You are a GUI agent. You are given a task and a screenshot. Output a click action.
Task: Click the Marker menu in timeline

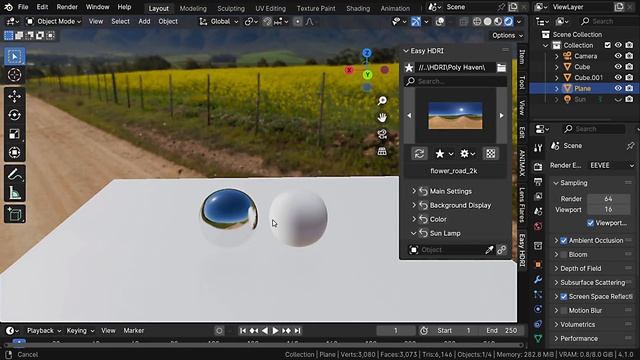click(133, 331)
